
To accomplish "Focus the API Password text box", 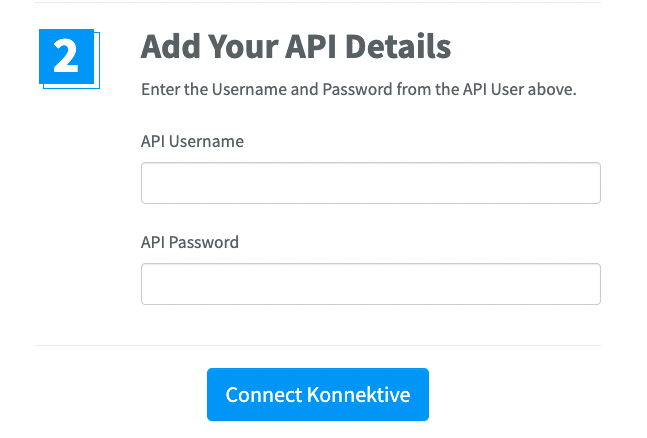I will pyautogui.click(x=370, y=284).
